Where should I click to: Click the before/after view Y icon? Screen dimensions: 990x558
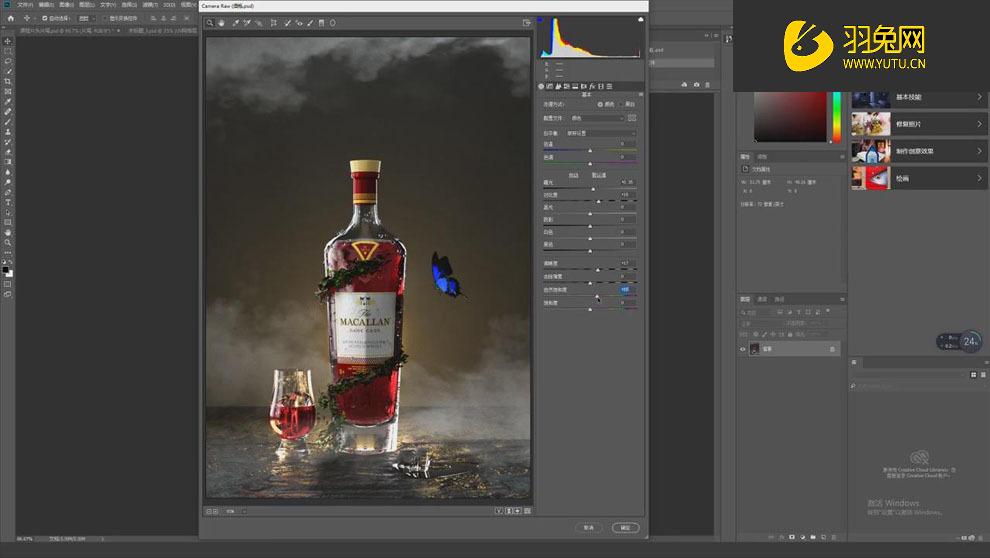coord(499,511)
